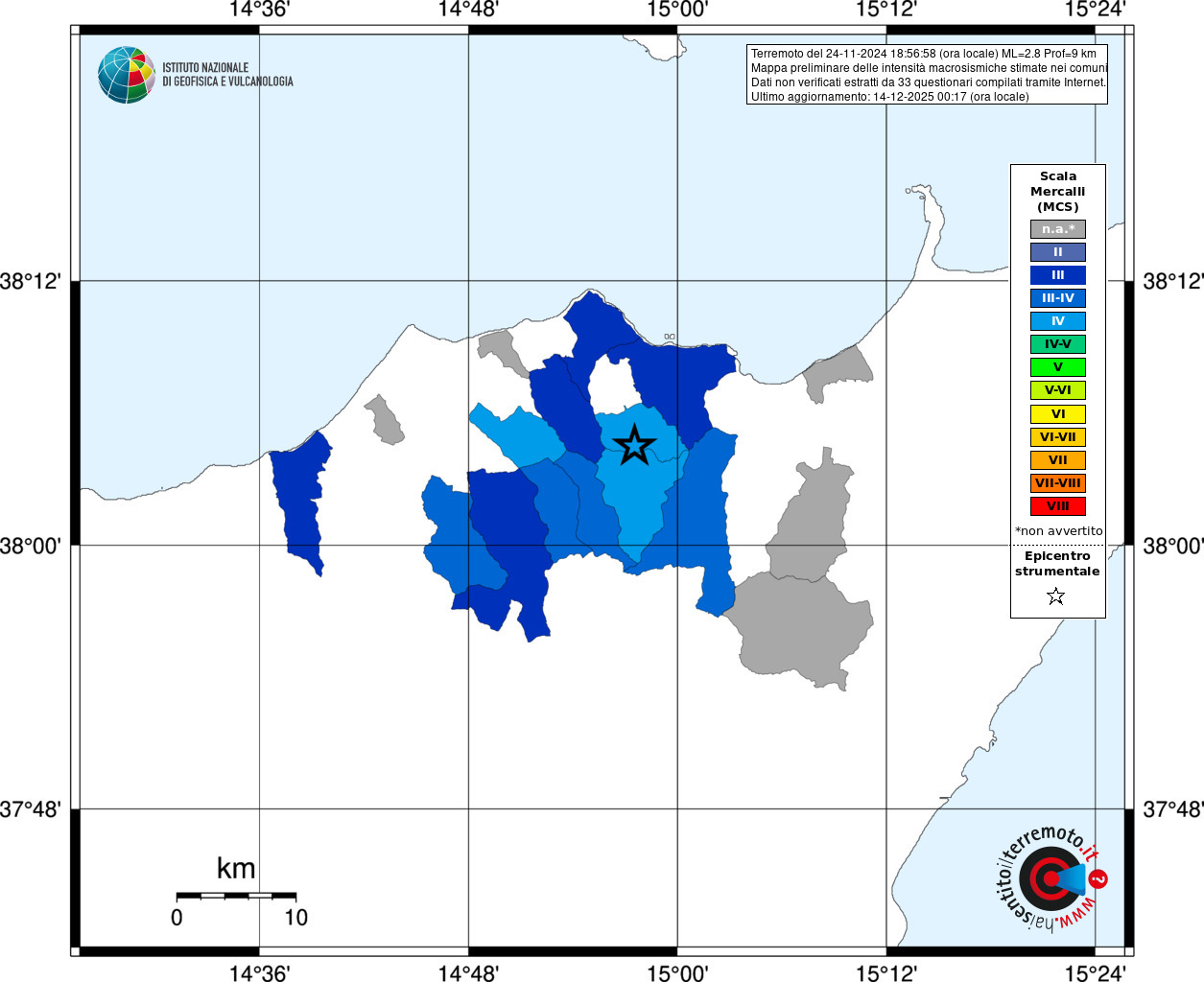Click the 'Mappa preliminare delle intensità' line

click(929, 68)
